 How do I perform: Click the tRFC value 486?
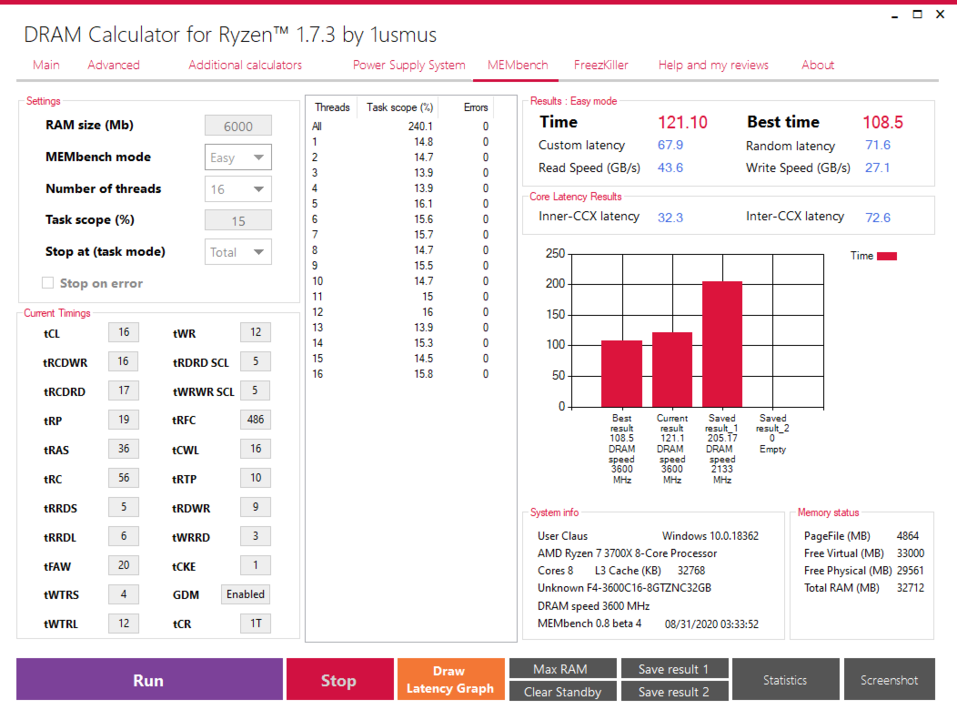pyautogui.click(x=255, y=420)
